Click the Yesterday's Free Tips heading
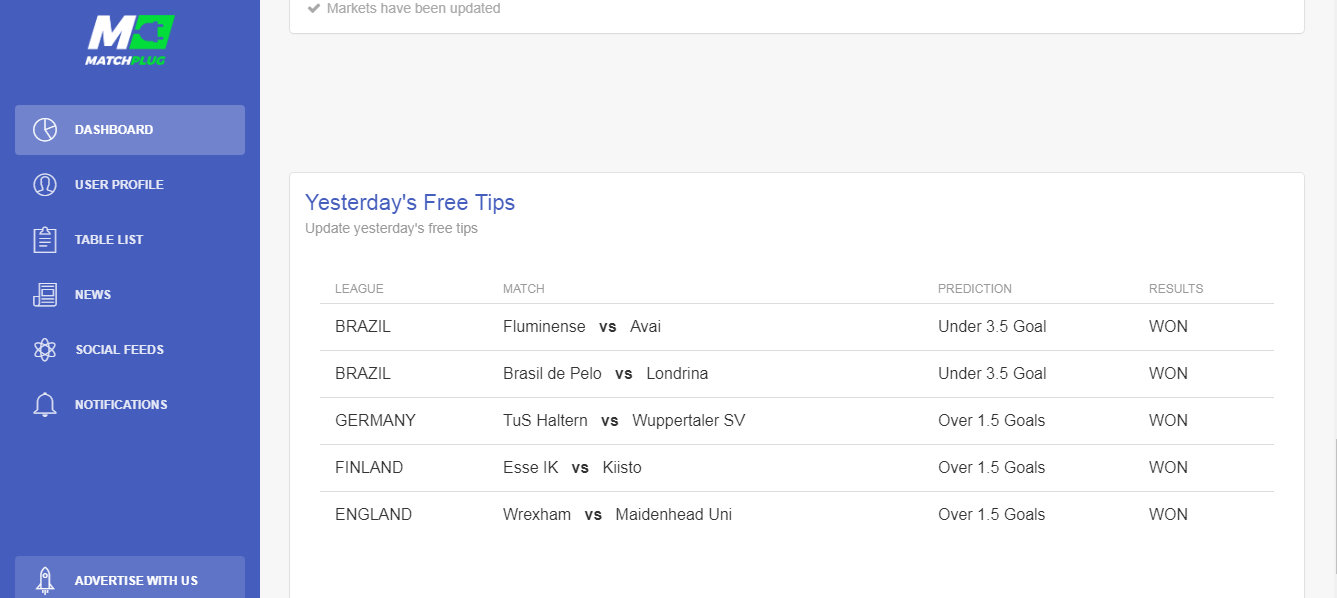This screenshot has height=598, width=1337. coord(410,202)
